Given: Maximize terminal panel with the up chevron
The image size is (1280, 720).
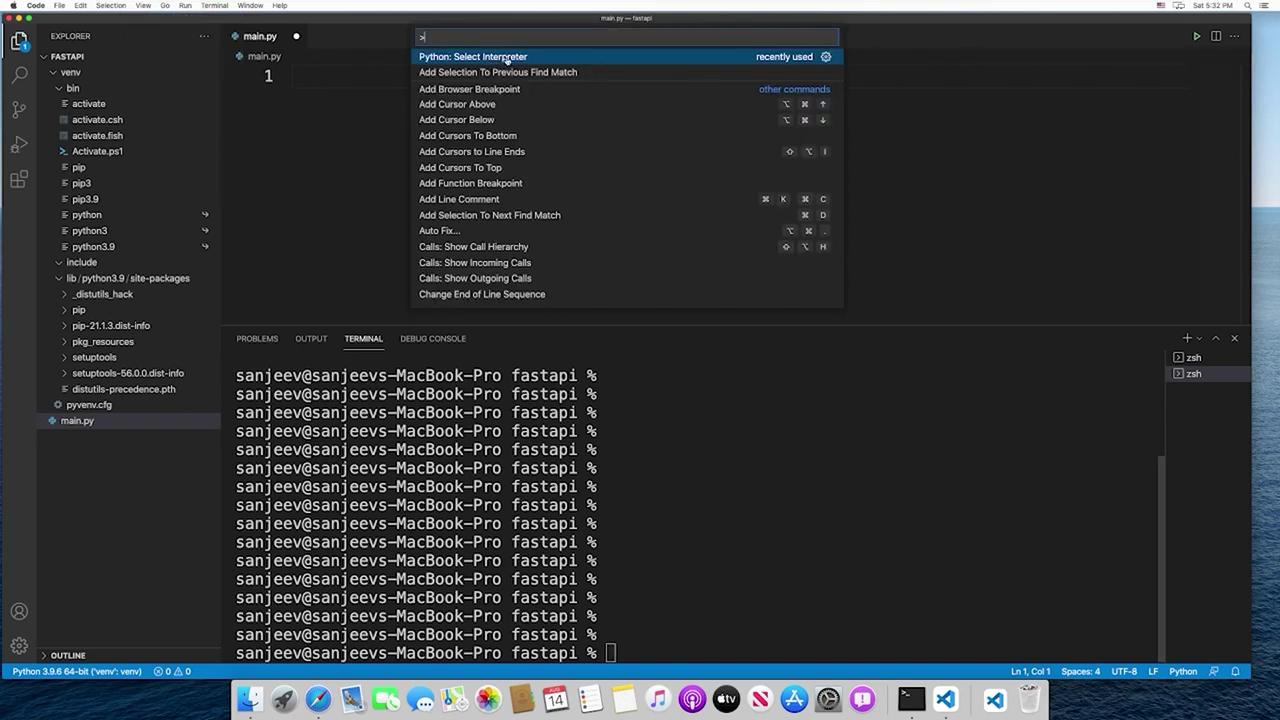Looking at the screenshot, I should click(1216, 338).
